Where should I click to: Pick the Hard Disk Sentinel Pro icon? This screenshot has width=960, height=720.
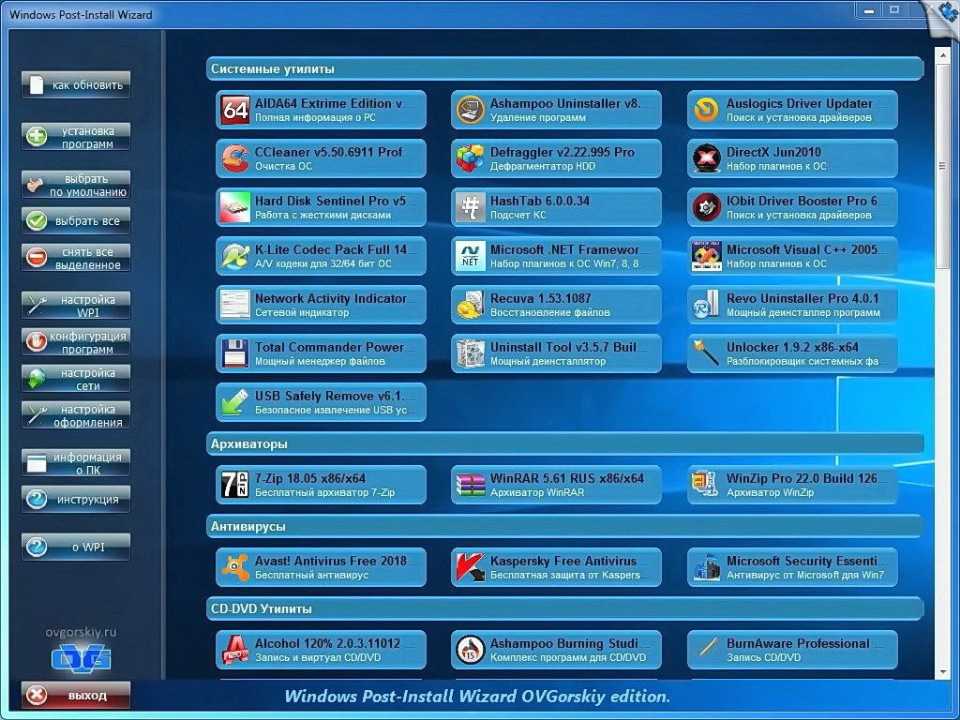click(235, 208)
